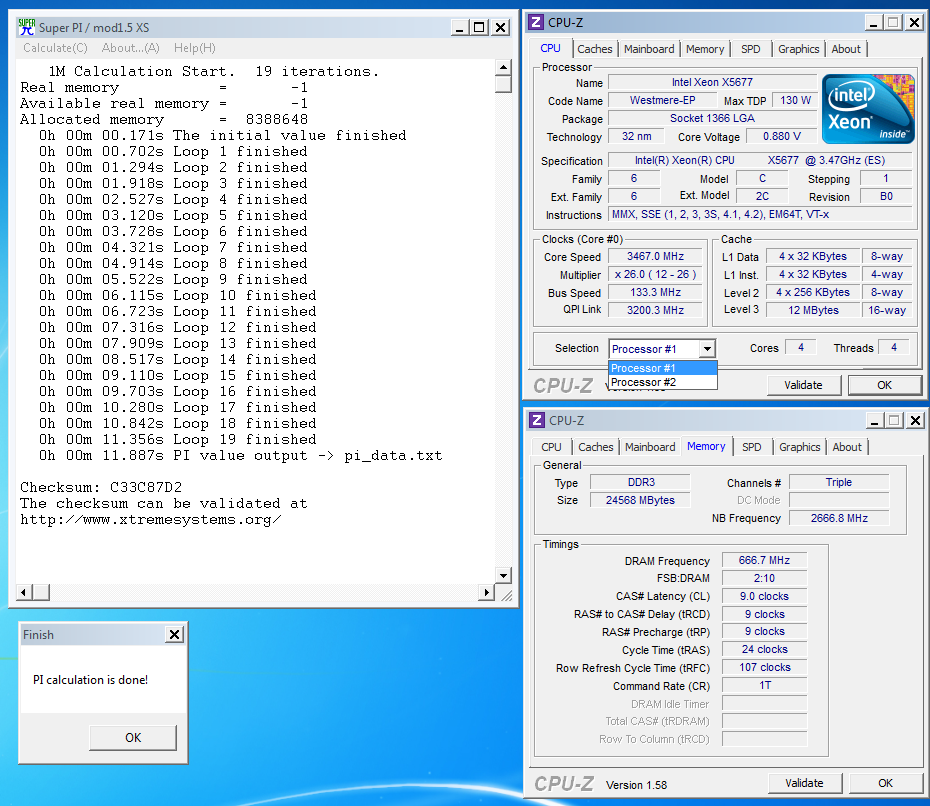Image resolution: width=930 pixels, height=806 pixels.
Task: Maximize the Super PI window
Action: pos(479,27)
